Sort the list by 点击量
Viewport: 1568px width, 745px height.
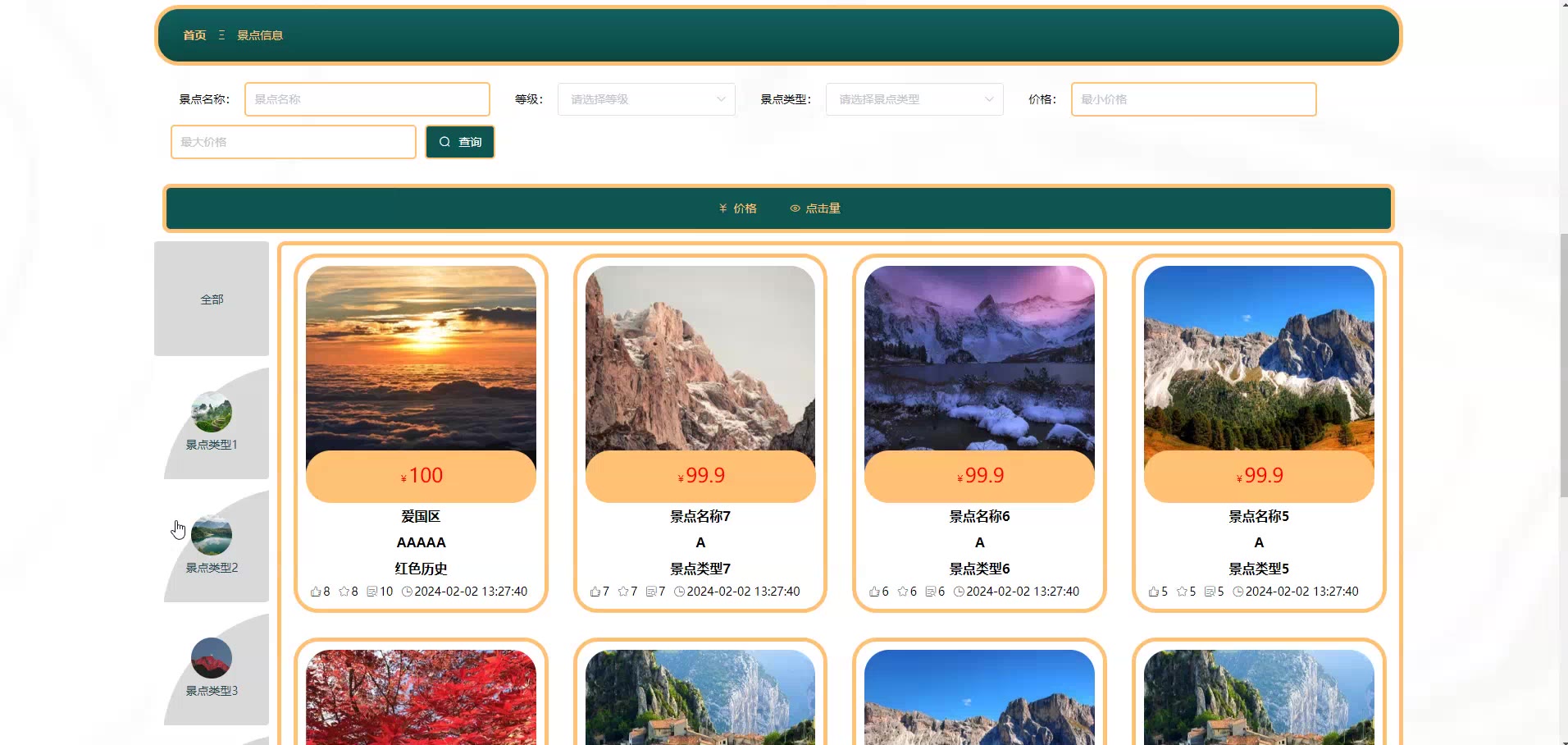click(x=815, y=208)
